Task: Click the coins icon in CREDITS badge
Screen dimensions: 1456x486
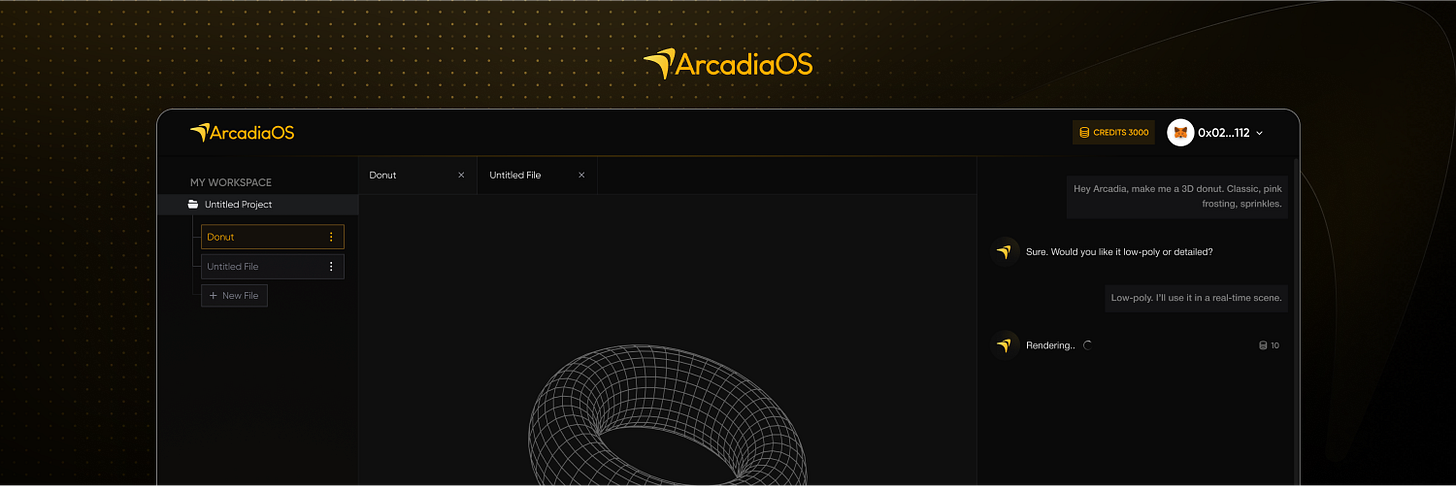Action: tap(1085, 132)
